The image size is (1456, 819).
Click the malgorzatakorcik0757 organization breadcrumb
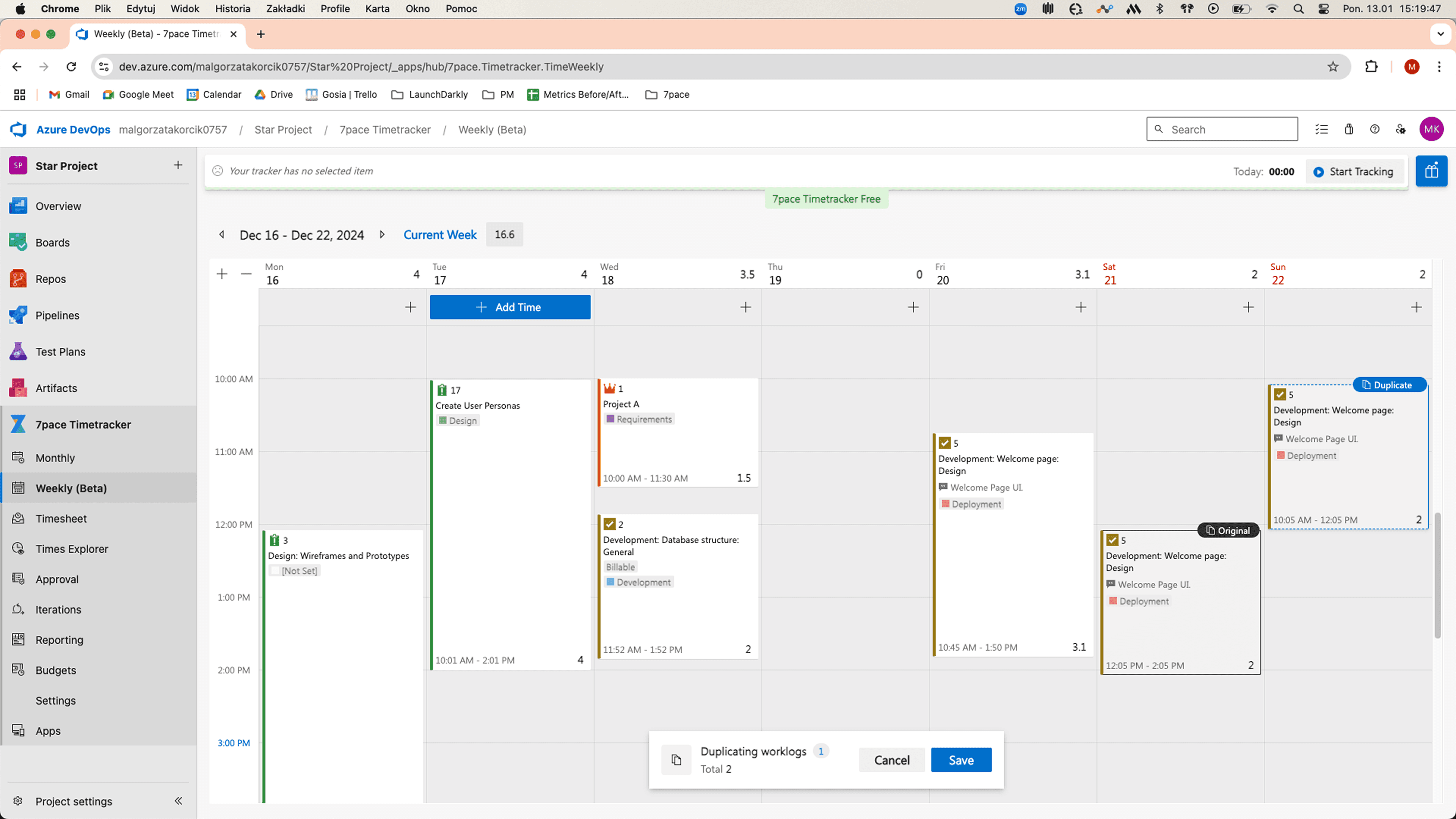pos(173,129)
